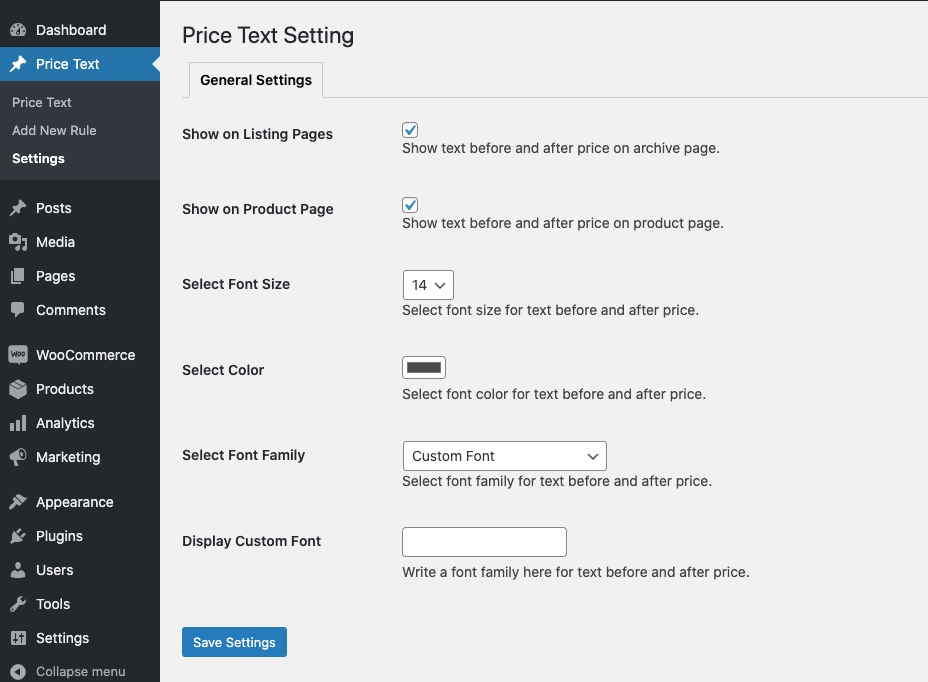Select the WooCommerce sidebar icon
Viewport: 928px width, 682px height.
[x=21, y=354]
